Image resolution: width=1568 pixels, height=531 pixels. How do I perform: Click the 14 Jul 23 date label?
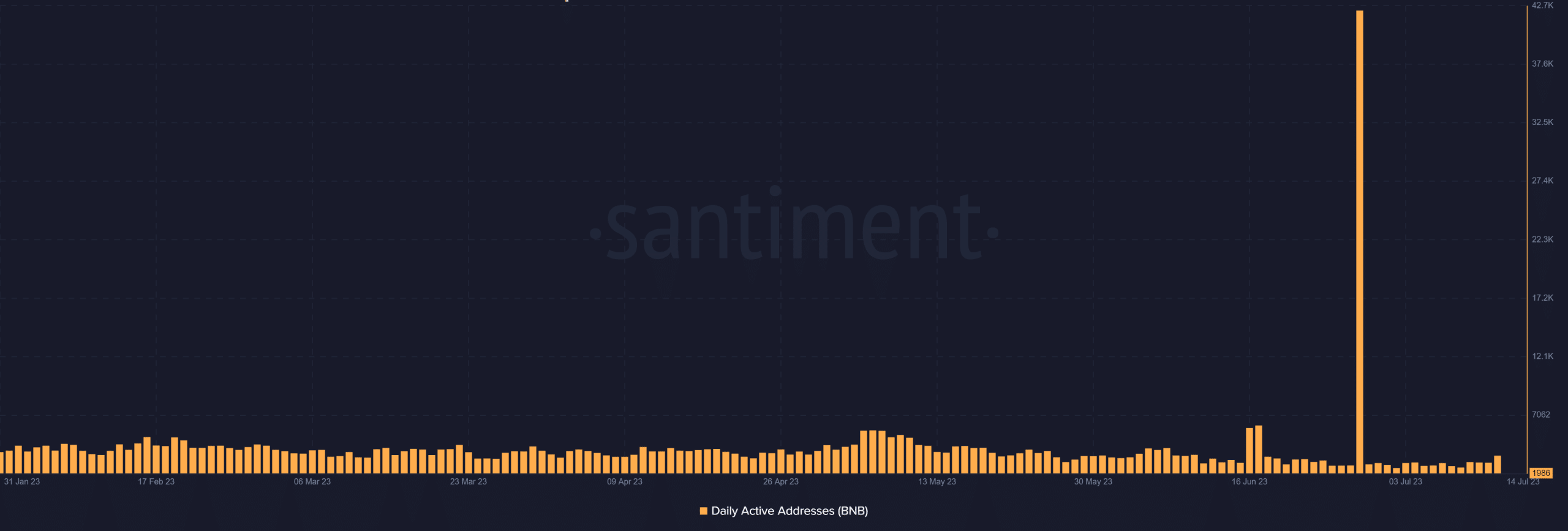1523,482
